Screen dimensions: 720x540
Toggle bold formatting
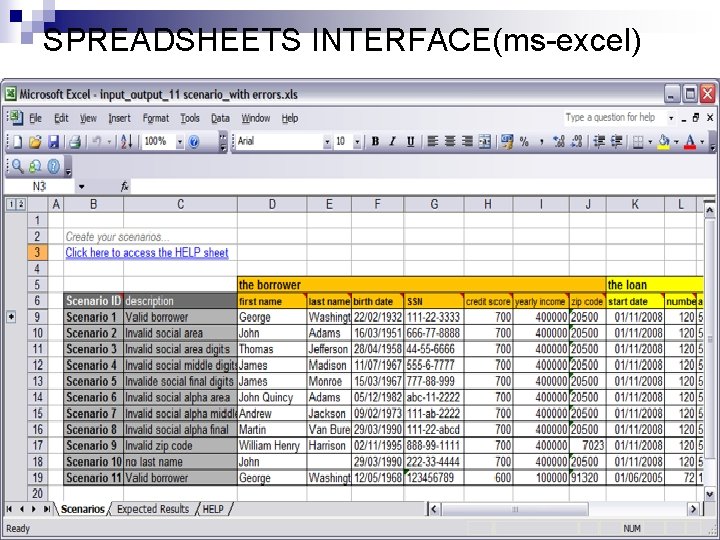[375, 141]
